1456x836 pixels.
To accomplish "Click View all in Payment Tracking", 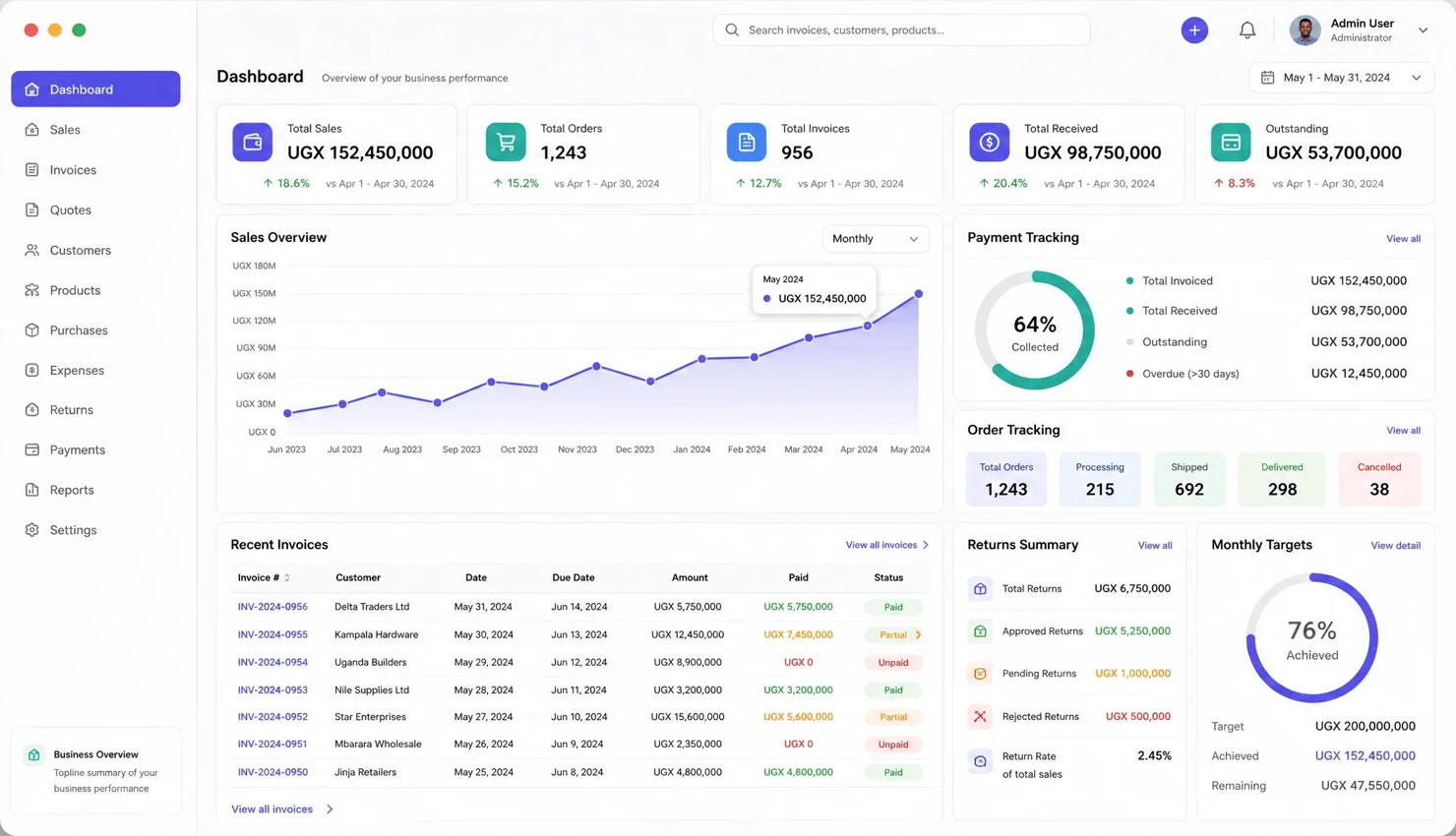I will click(x=1403, y=239).
